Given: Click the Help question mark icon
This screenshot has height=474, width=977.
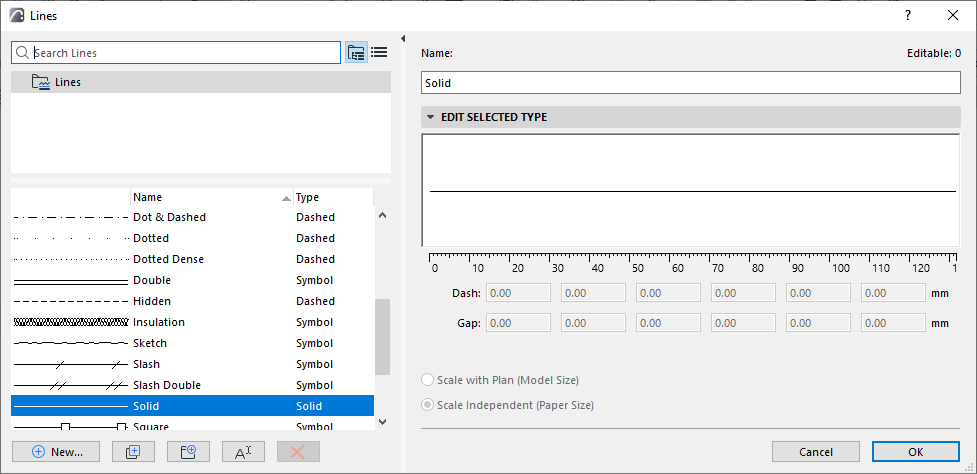Looking at the screenshot, I should [x=908, y=15].
